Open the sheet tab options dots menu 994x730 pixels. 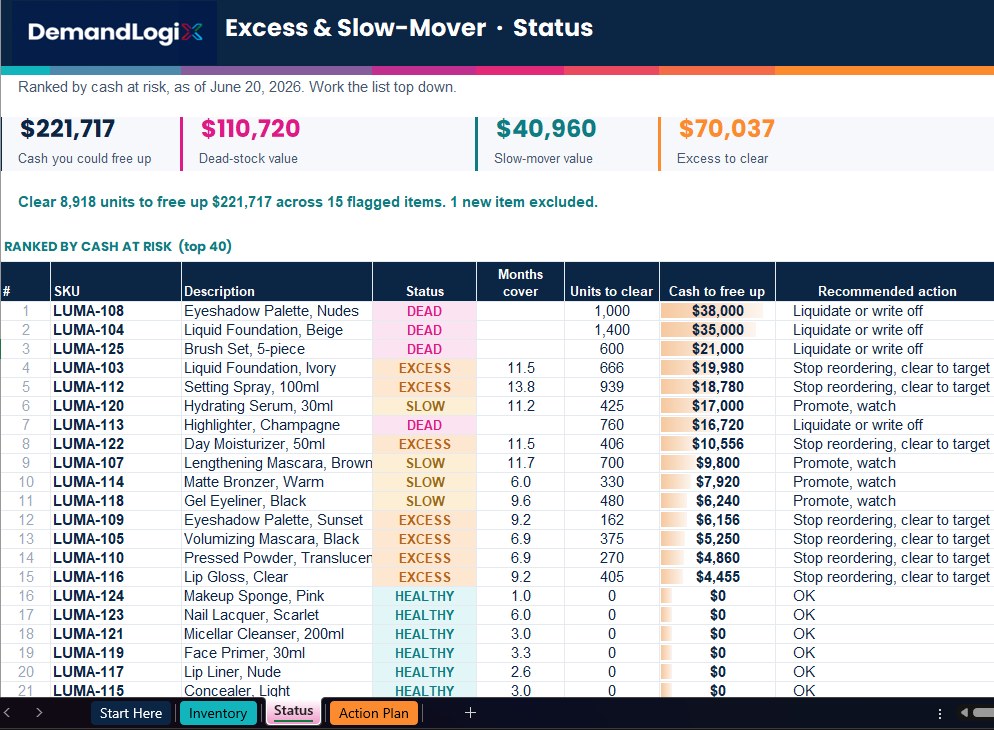939,714
